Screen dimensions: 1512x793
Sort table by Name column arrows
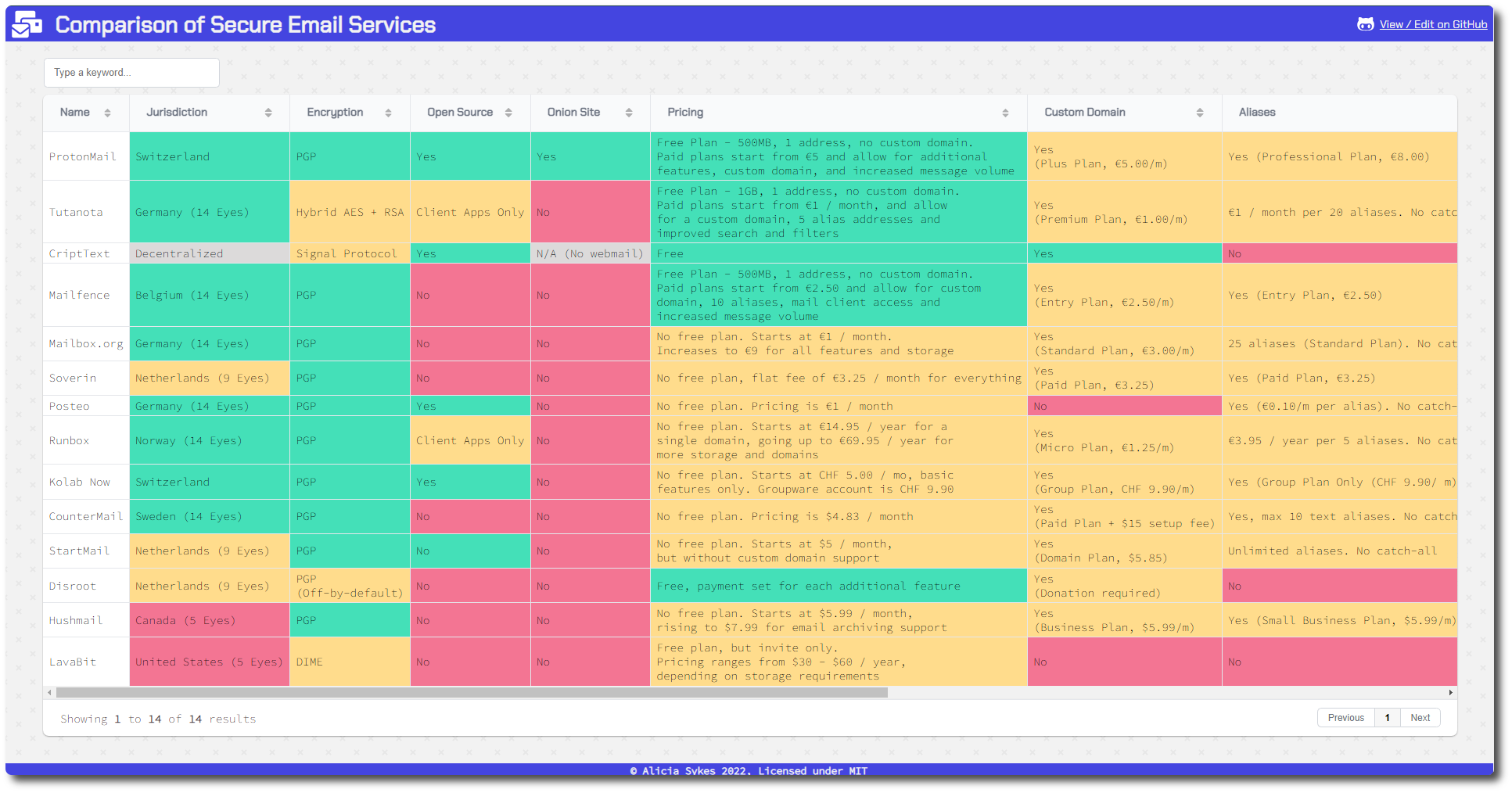[x=108, y=113]
